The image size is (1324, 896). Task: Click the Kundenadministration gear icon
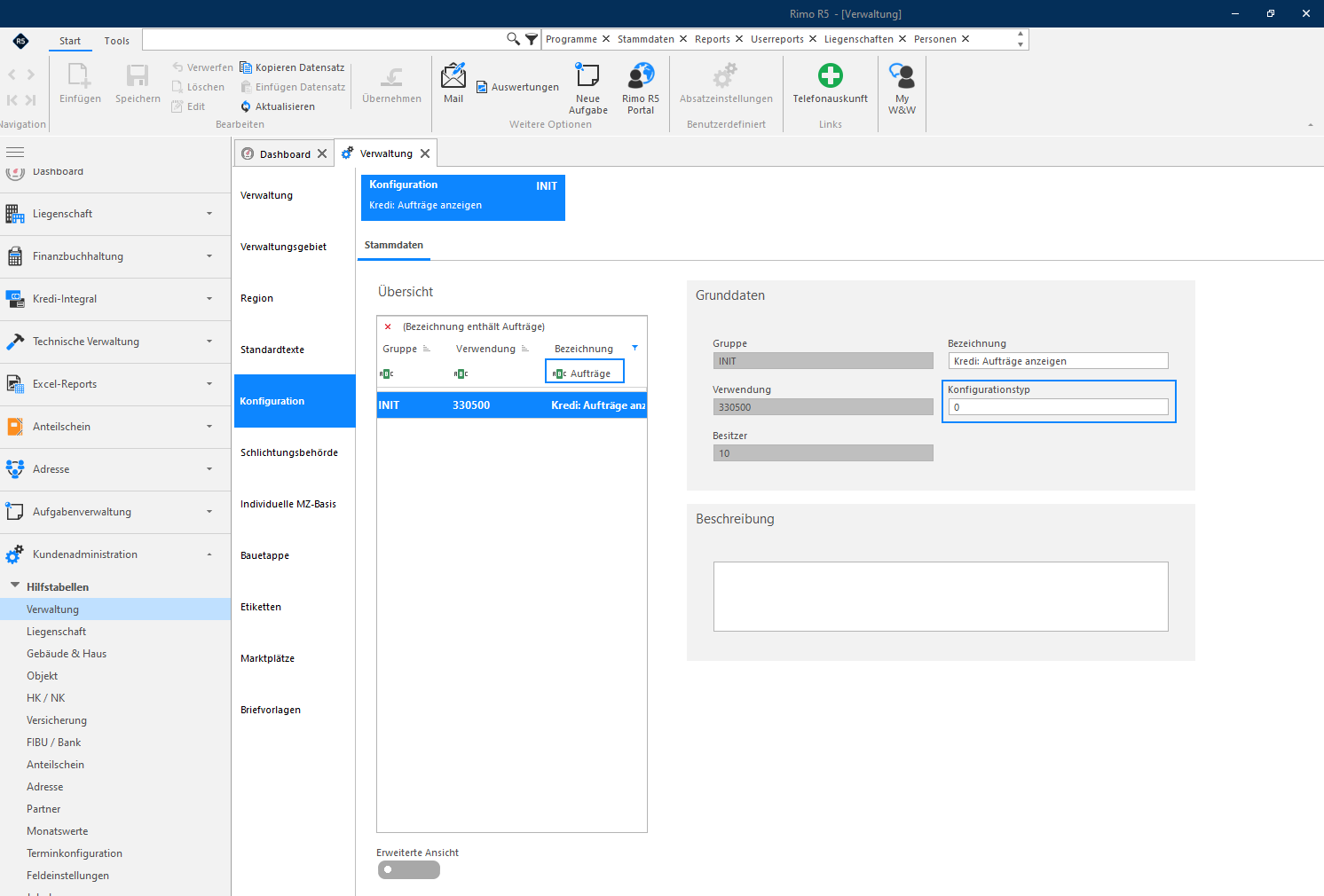pyautogui.click(x=15, y=554)
